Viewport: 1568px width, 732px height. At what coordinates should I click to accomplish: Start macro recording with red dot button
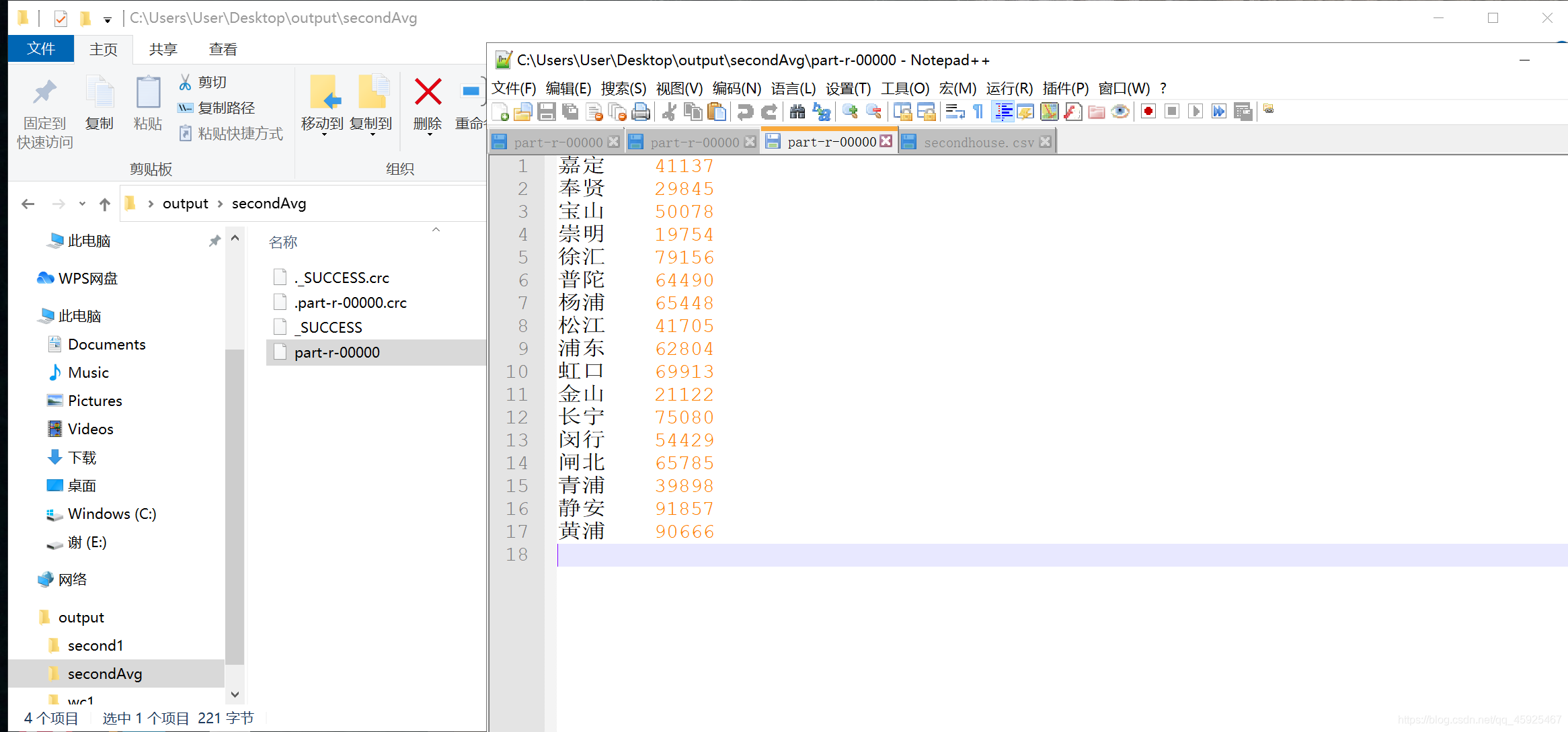coord(1148,112)
